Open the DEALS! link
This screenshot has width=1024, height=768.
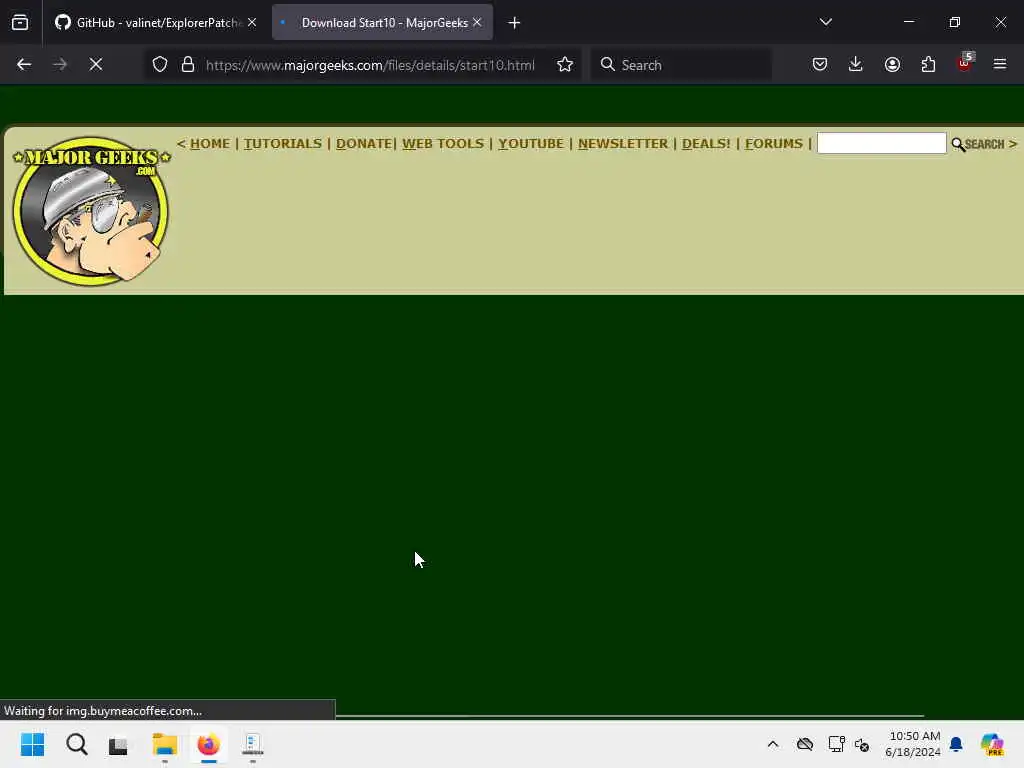706,144
